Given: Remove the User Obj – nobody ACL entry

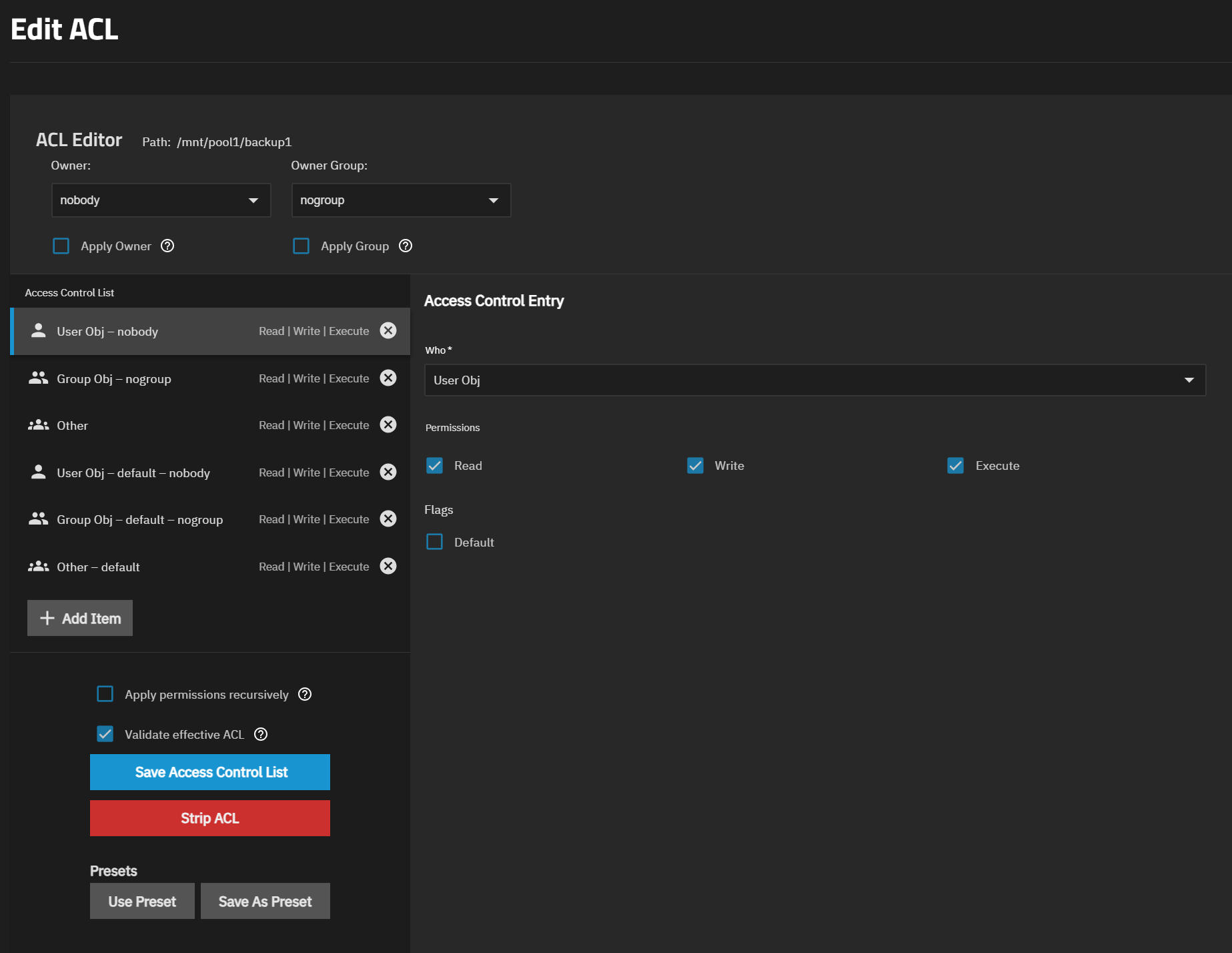Looking at the screenshot, I should (x=388, y=331).
